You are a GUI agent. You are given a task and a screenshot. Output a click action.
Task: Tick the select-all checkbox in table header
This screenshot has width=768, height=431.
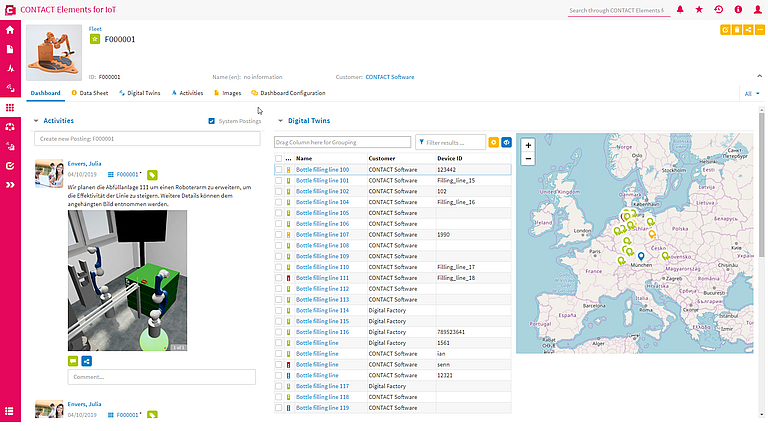[x=278, y=158]
